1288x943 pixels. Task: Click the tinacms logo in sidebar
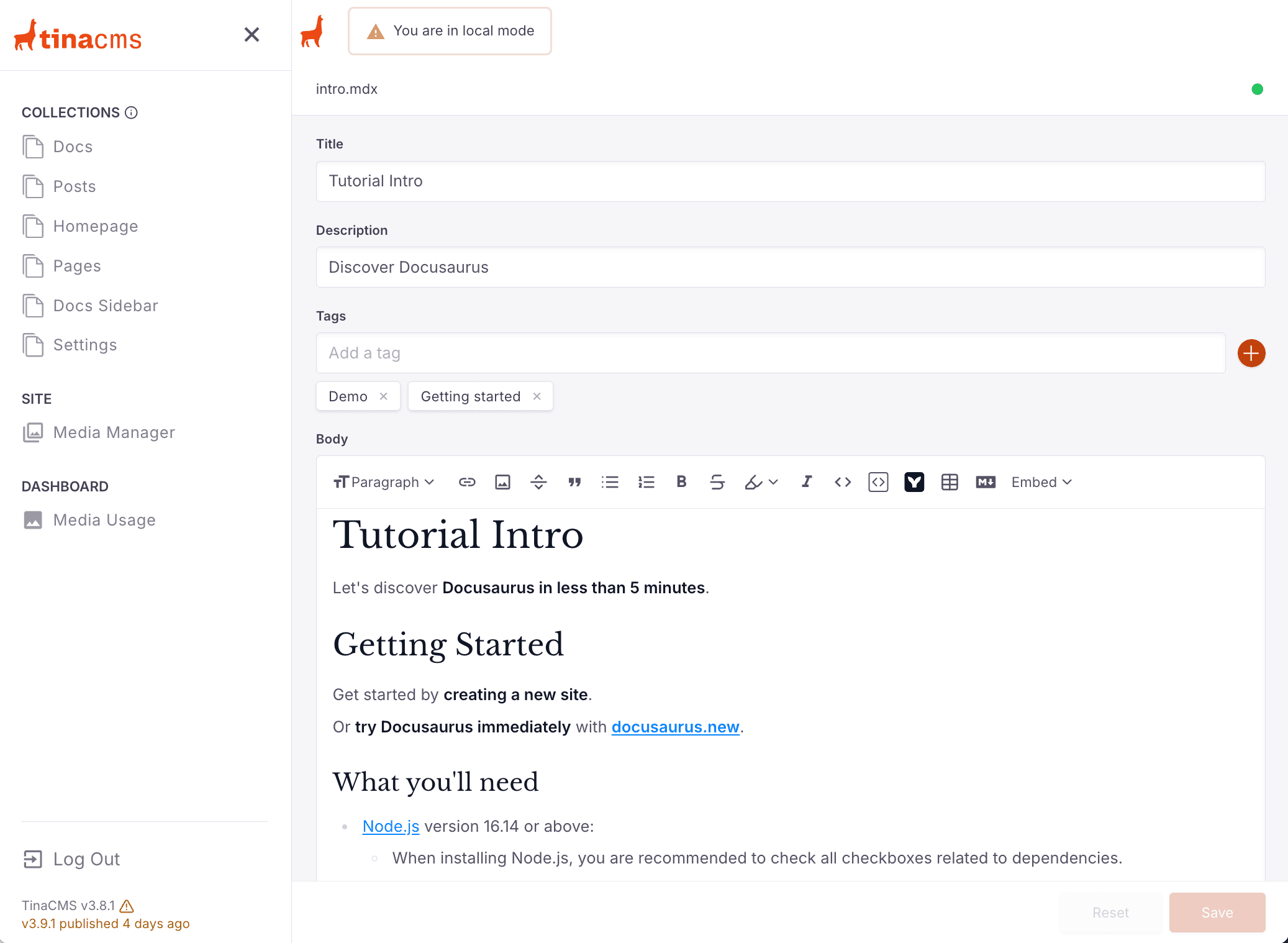coord(78,36)
